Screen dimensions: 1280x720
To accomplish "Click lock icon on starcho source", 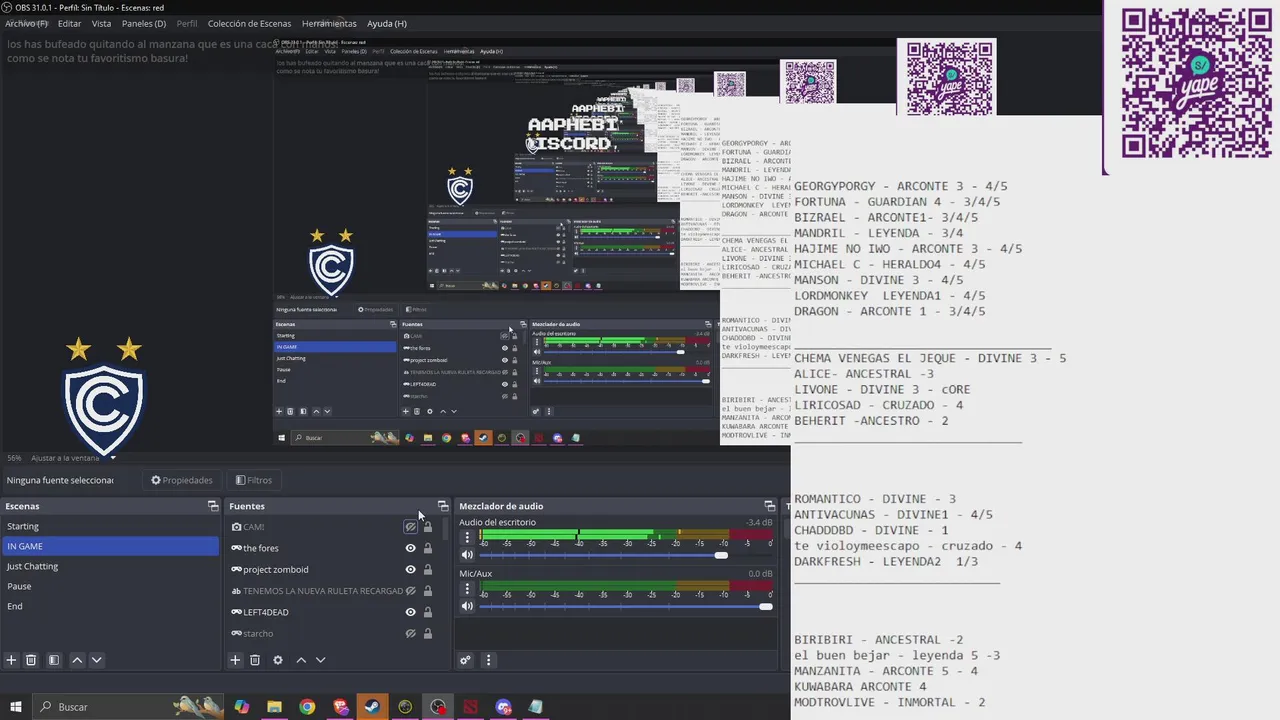I will [428, 633].
